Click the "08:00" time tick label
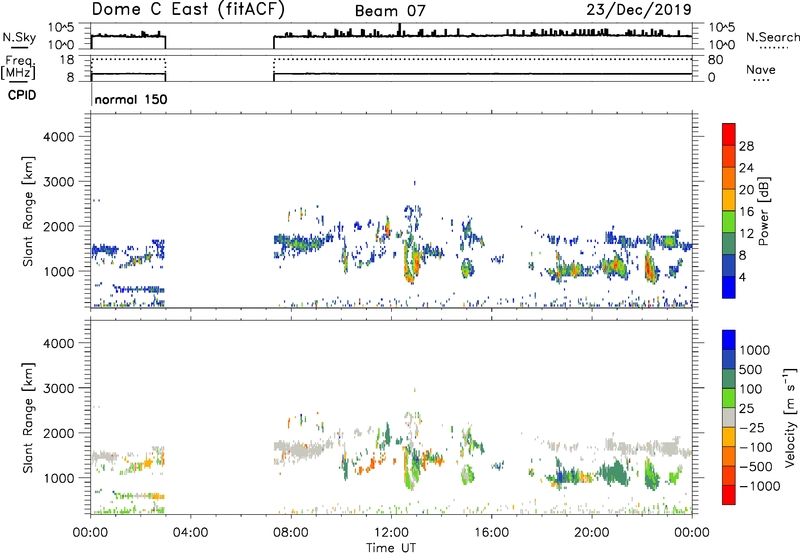The width and height of the screenshot is (800, 554). [290, 533]
